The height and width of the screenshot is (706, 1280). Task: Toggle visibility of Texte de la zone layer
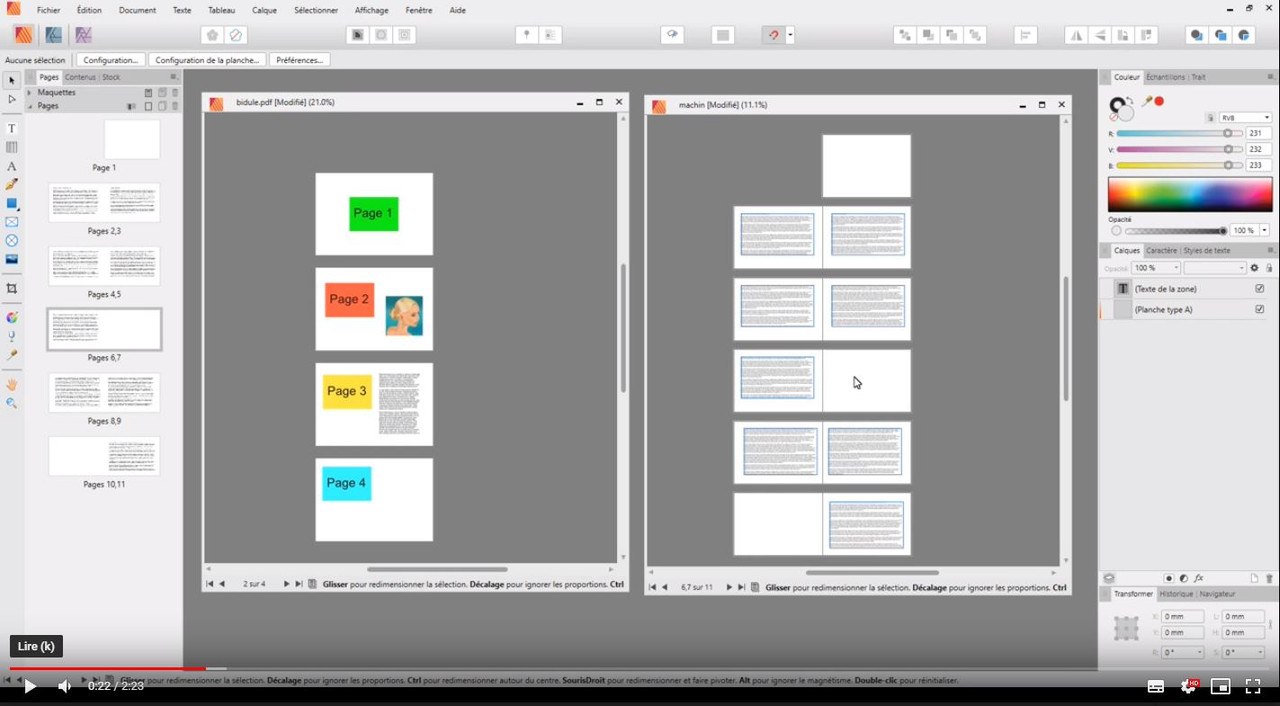[x=1259, y=289]
